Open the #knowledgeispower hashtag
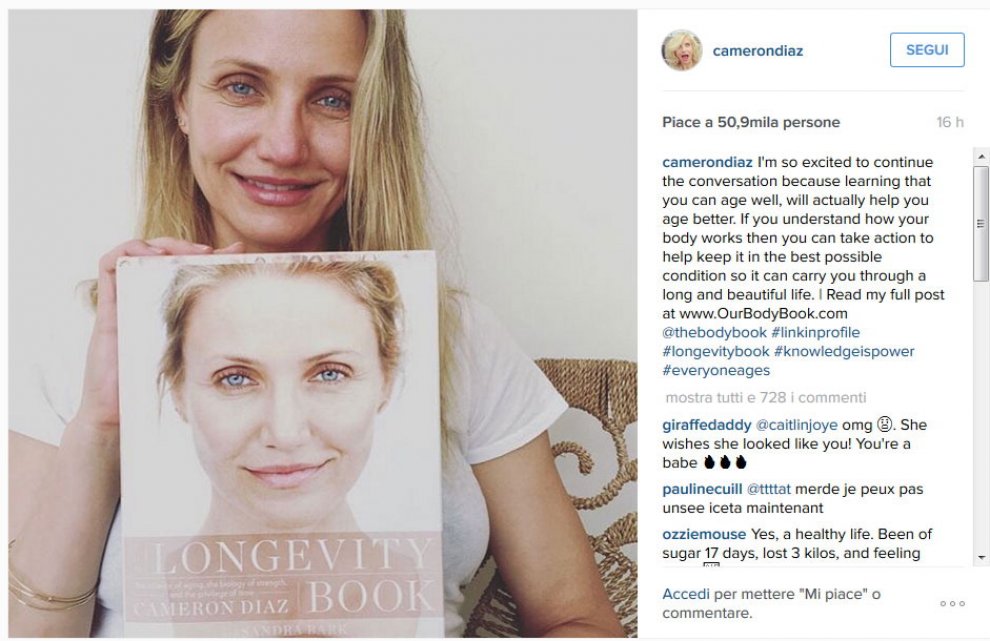 pyautogui.click(x=844, y=351)
